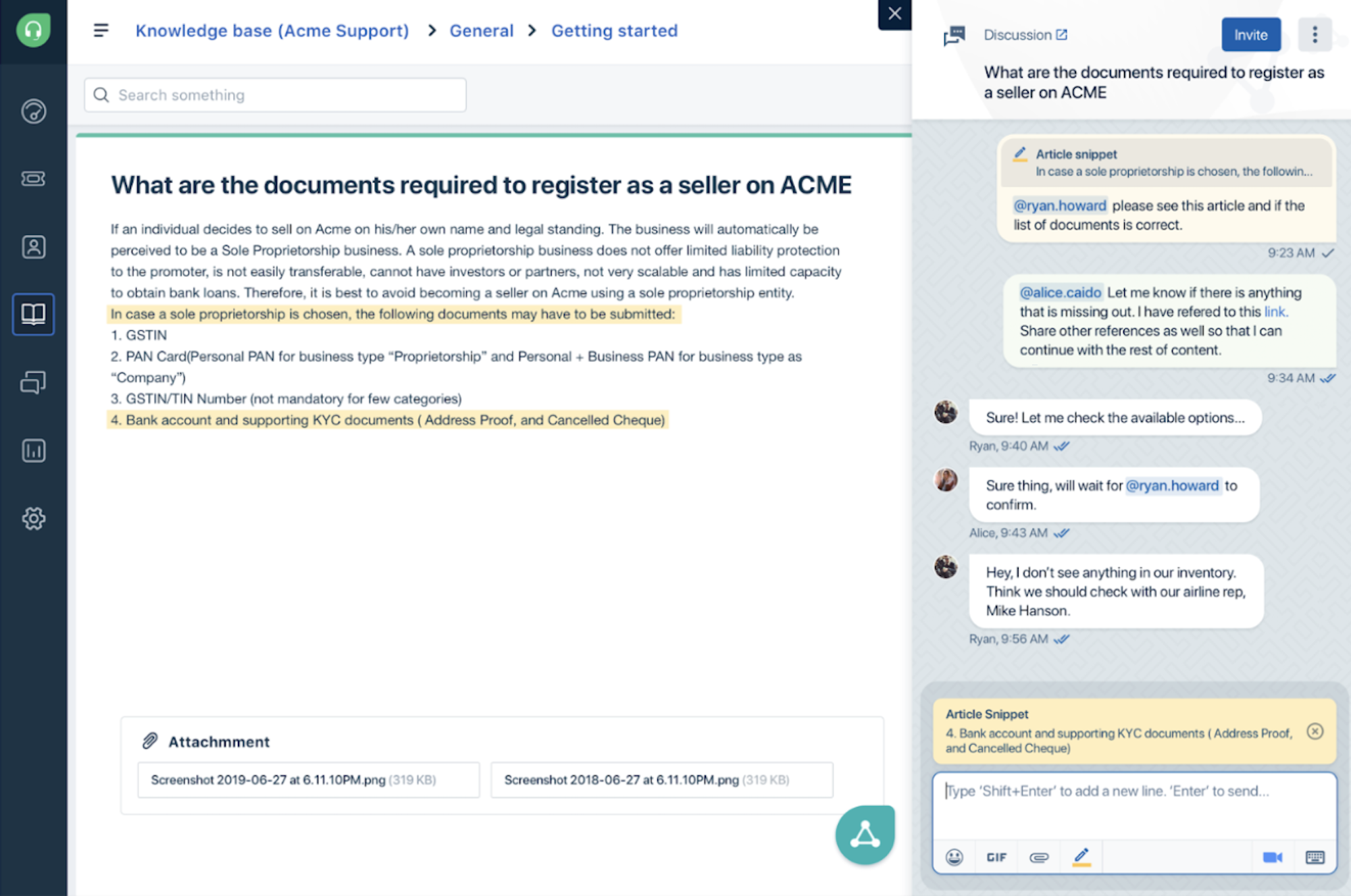Image resolution: width=1351 pixels, height=896 pixels.
Task: Remove the Article Snippet from message composer
Action: [1315, 731]
